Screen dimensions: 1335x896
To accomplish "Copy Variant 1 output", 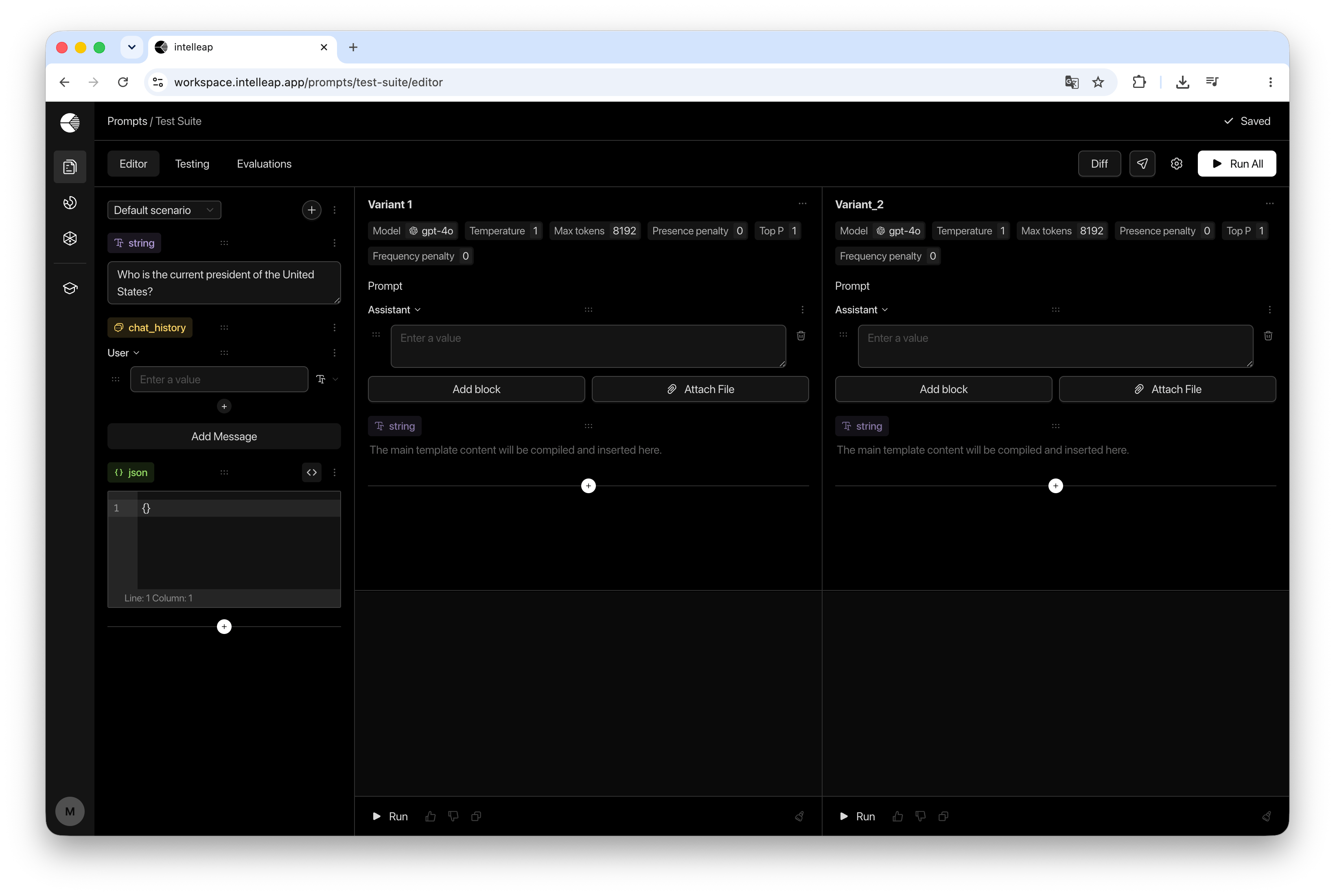I will pyautogui.click(x=476, y=817).
